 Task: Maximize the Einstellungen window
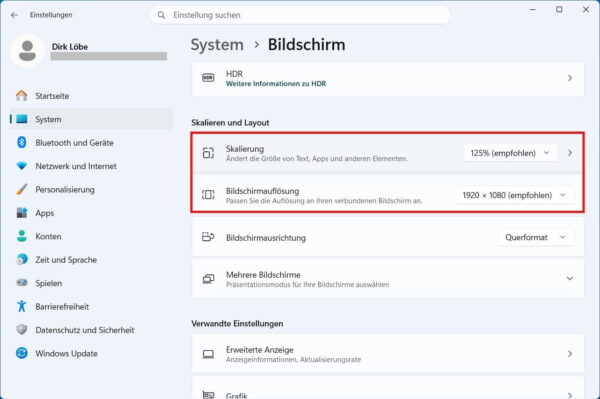click(559, 10)
